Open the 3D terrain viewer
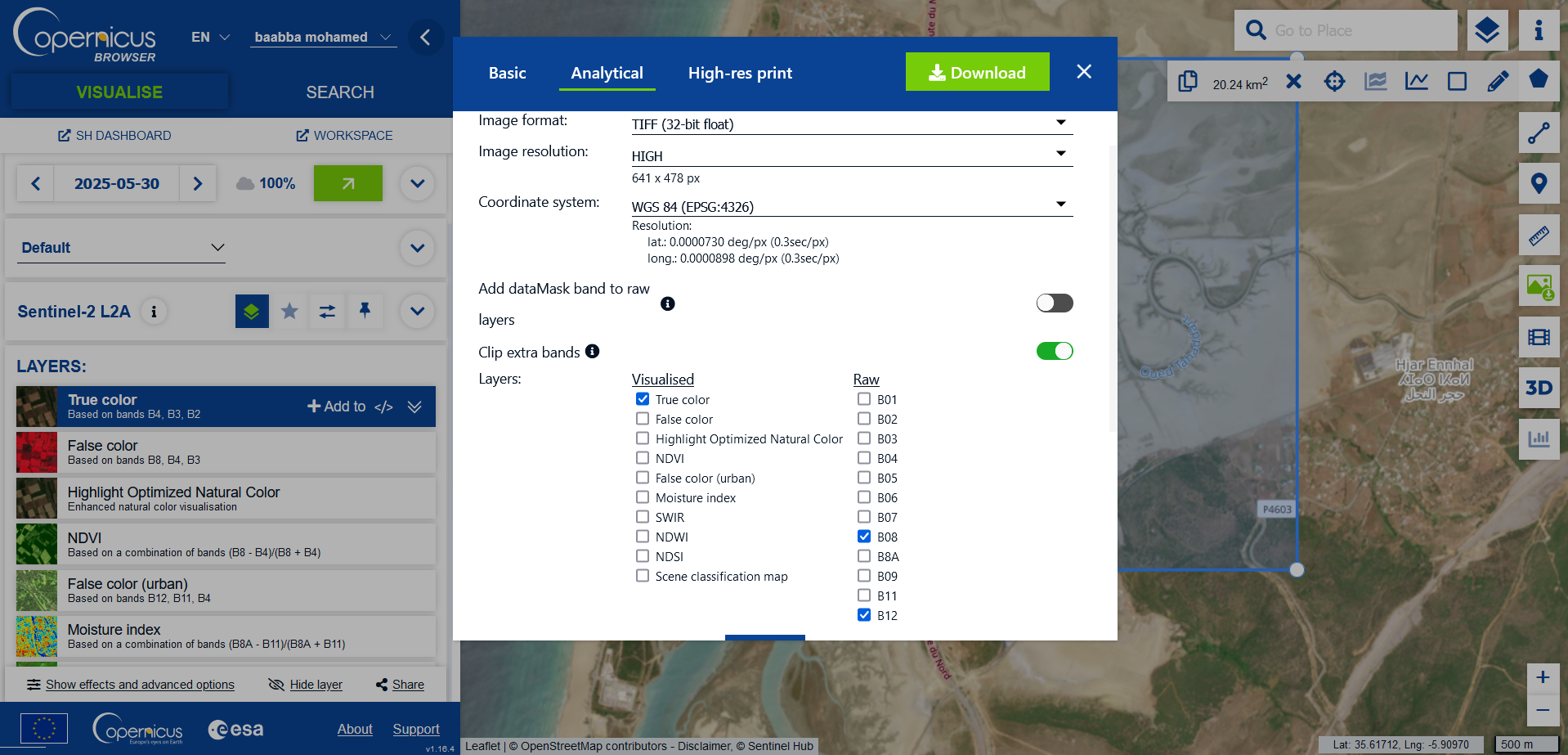 click(1539, 388)
